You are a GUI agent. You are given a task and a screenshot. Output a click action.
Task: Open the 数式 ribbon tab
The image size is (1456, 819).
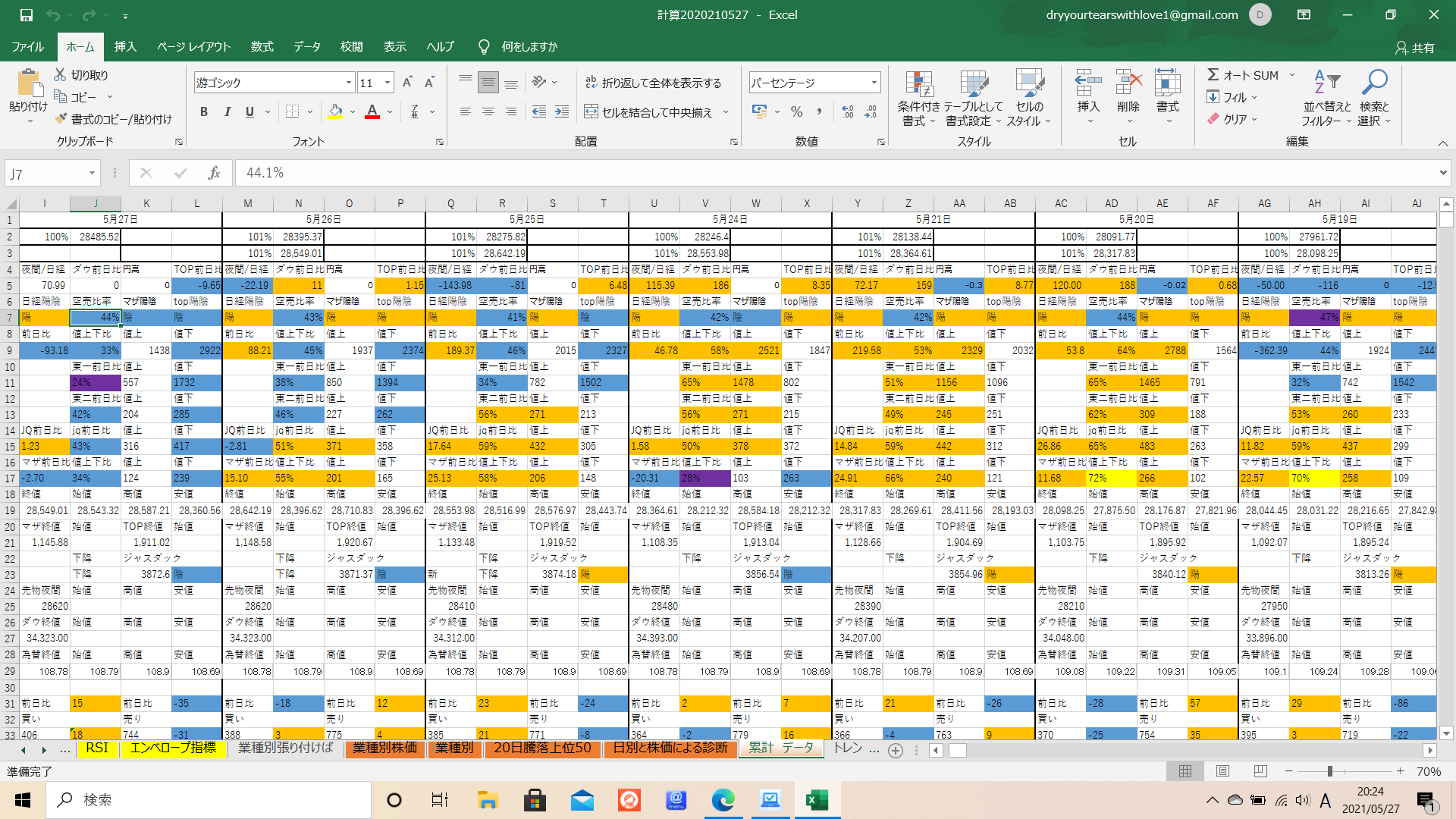262,47
